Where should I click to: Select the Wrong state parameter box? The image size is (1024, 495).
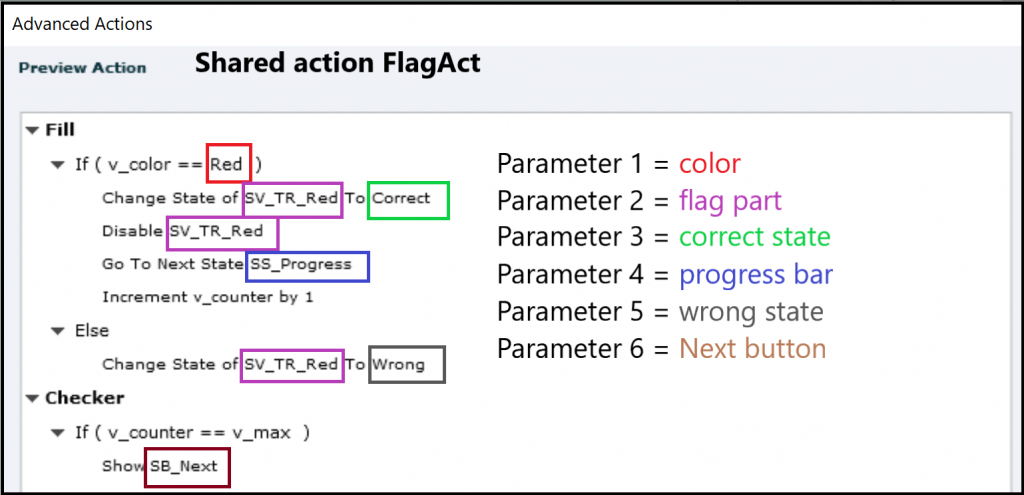pyautogui.click(x=408, y=365)
